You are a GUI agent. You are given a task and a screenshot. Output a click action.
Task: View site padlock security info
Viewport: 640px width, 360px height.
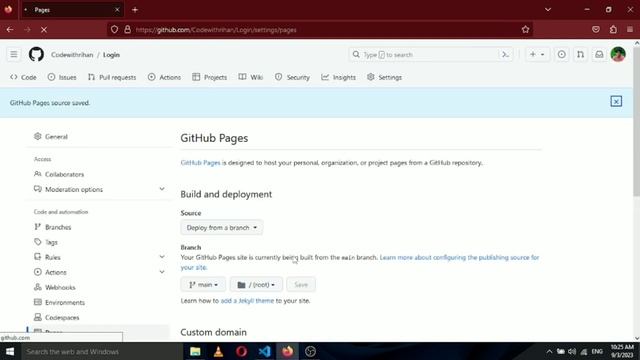click(x=127, y=29)
